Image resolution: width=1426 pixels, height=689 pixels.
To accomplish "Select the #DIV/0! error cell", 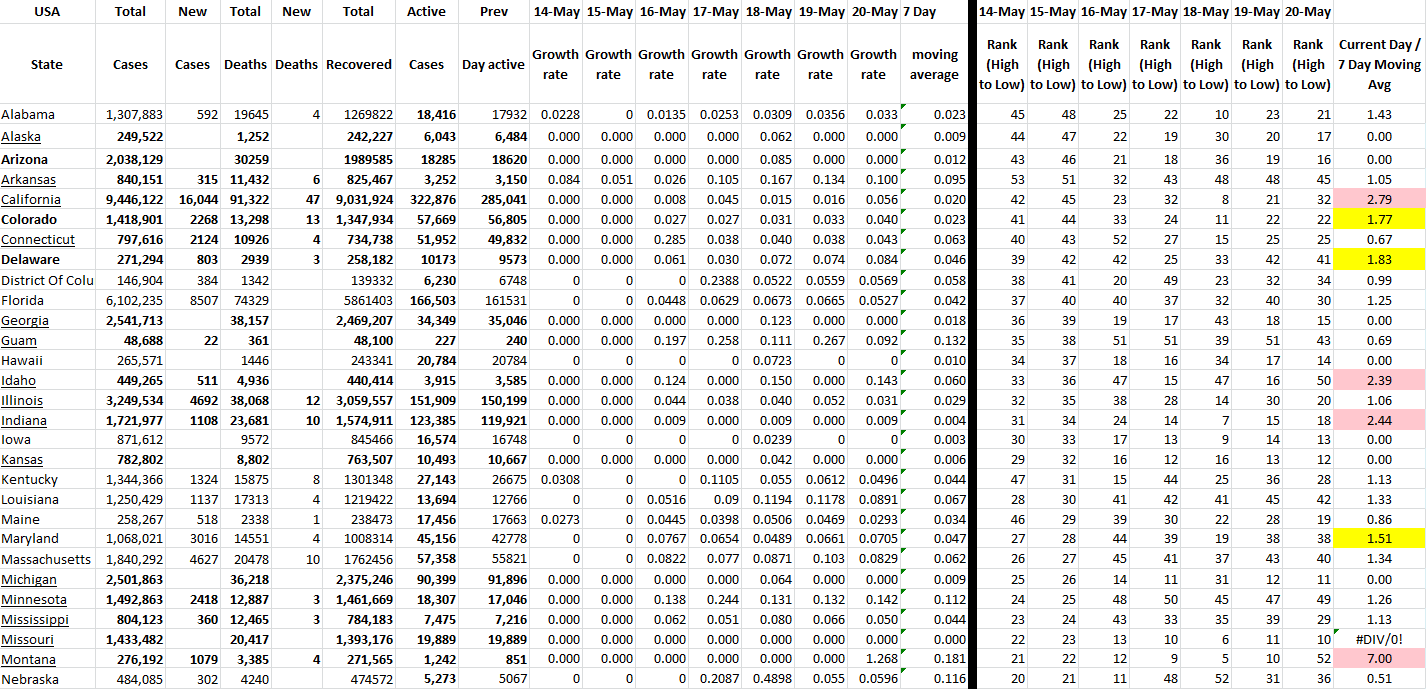I will (1379, 640).
